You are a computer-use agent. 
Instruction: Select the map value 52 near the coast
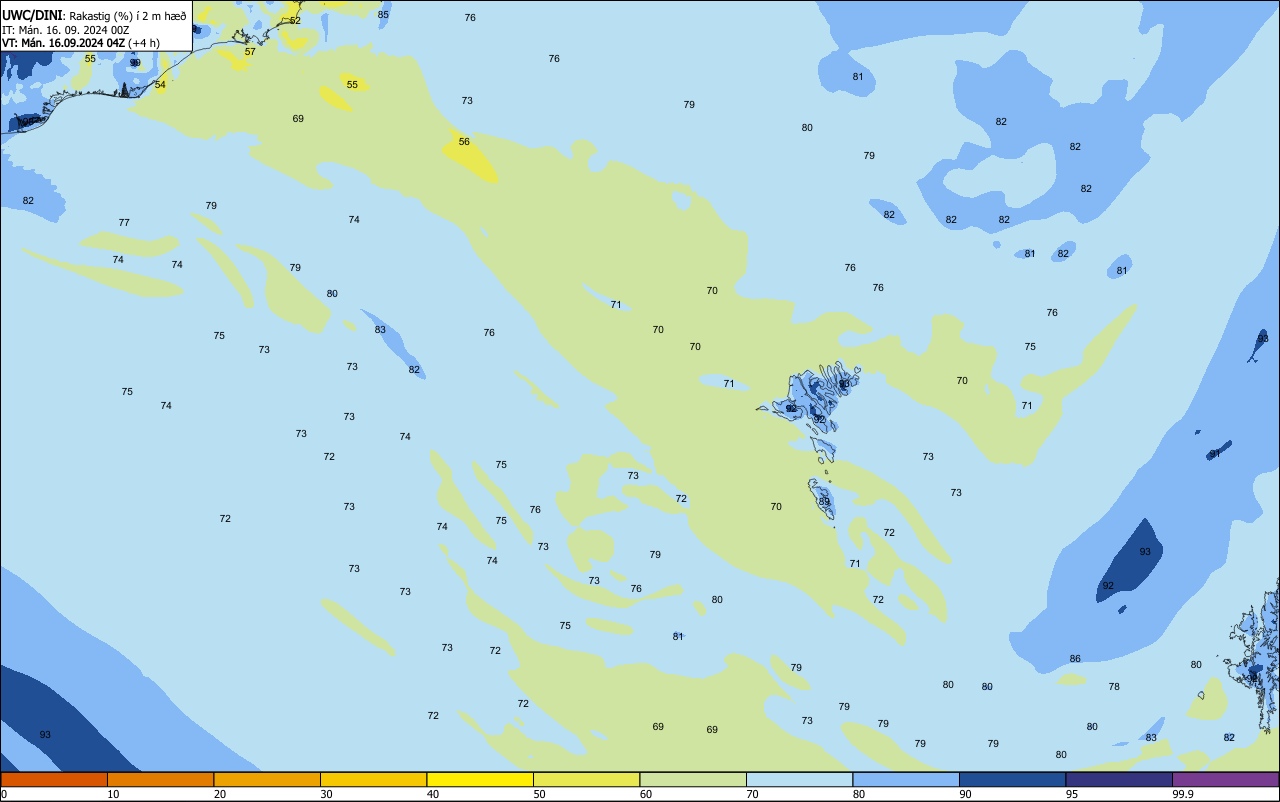[x=295, y=21]
